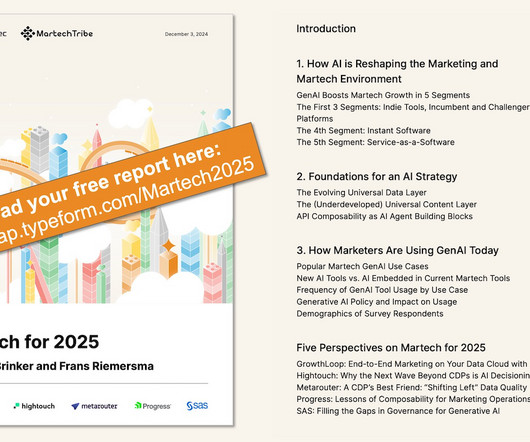Click 'API Composability as AI Agent Building Blocks'
Viewport: 530px width, 442px height.
(384, 216)
